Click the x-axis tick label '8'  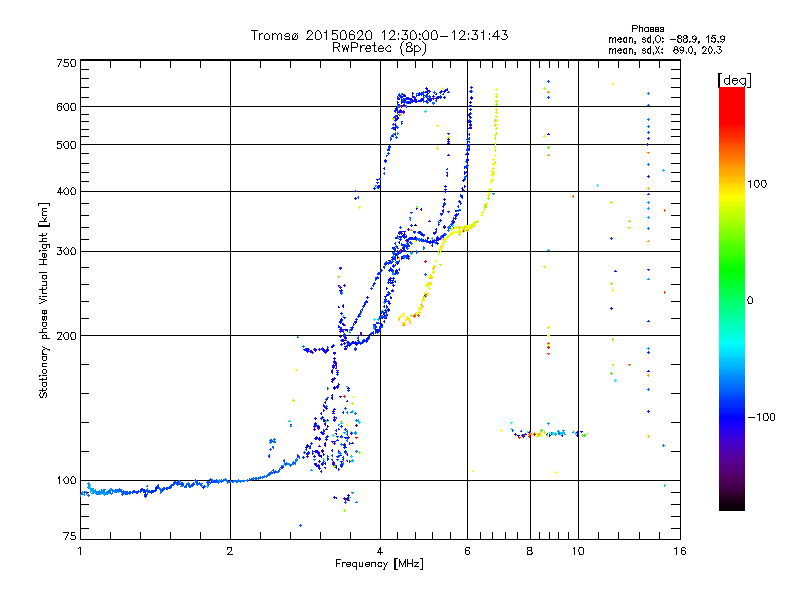[530, 551]
